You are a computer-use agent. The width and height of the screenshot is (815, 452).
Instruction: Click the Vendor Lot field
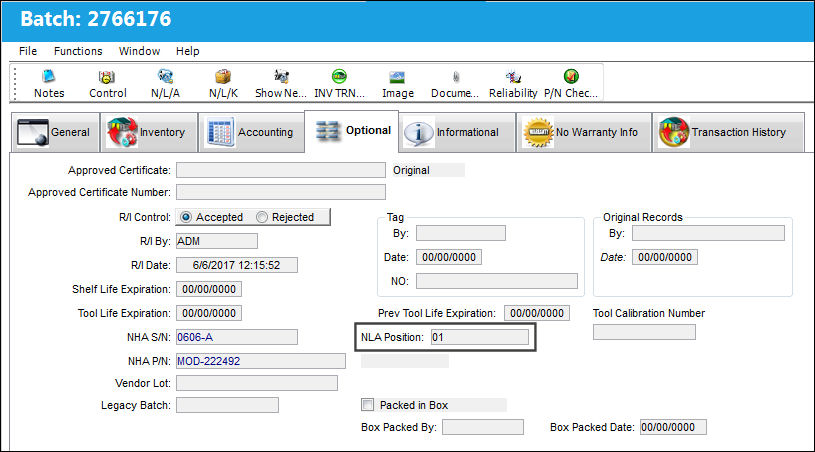pos(257,383)
